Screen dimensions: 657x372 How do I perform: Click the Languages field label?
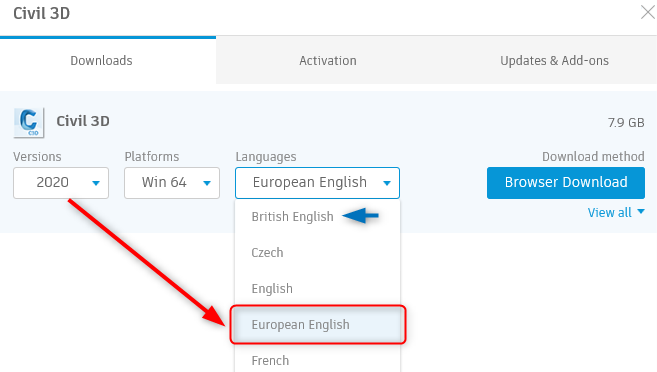click(266, 157)
